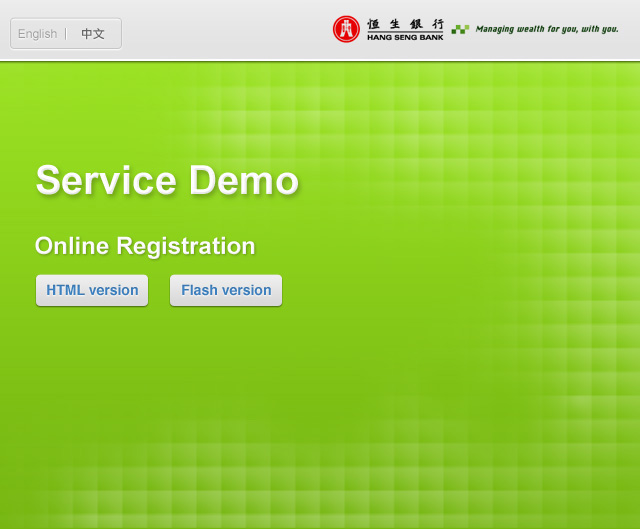Open the HTML version demo
Screen dimensions: 640x529
click(92, 290)
